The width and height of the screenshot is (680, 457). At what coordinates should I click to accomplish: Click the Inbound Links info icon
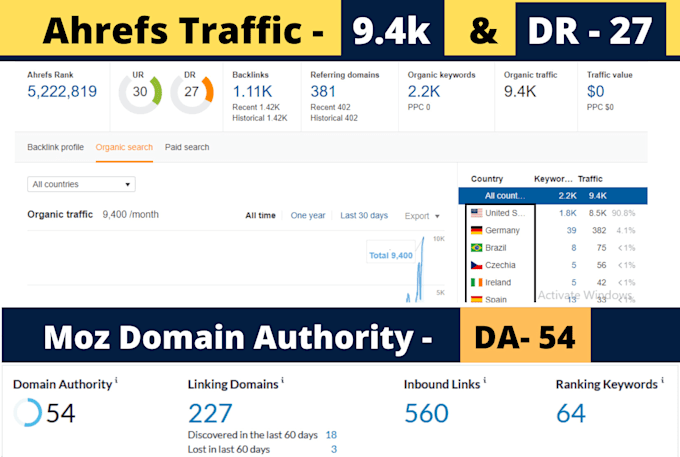[x=484, y=381]
